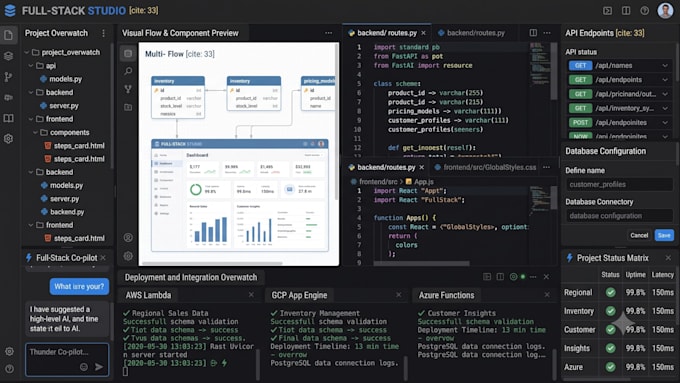The height and width of the screenshot is (383, 680).
Task: Click the lower editor horizontal scrollbar
Action: click(422, 263)
